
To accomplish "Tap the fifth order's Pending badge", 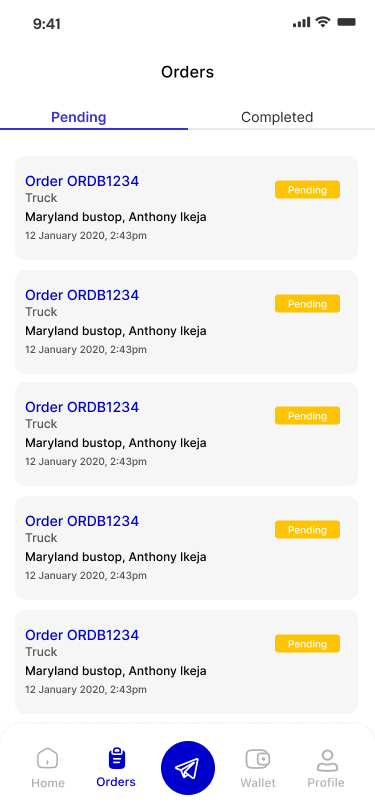I will pos(307,644).
